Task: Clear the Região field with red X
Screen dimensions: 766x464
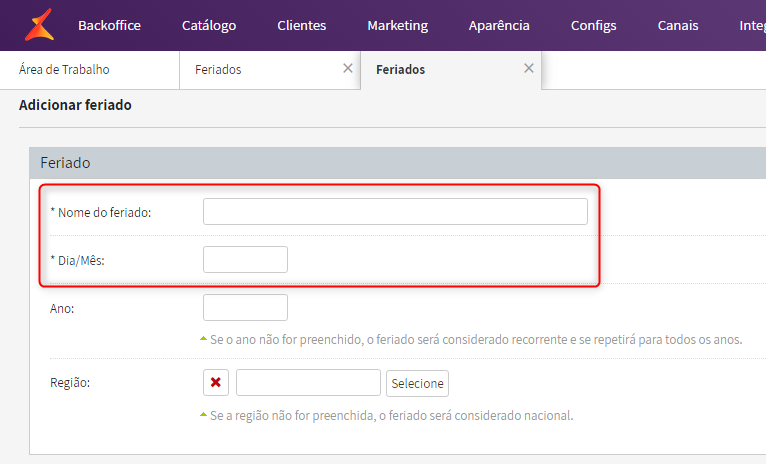Action: click(216, 382)
